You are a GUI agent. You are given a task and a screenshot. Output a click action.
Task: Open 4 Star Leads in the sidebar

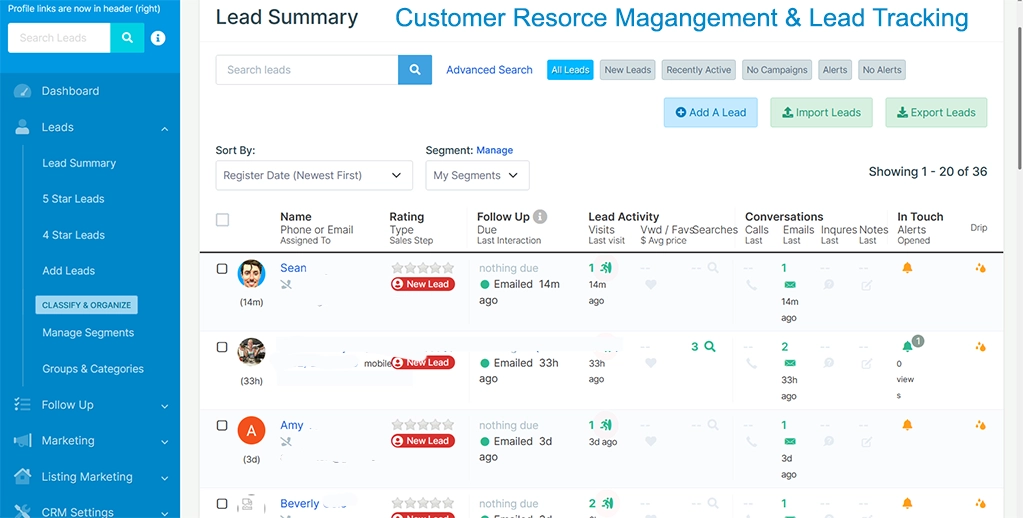(73, 235)
